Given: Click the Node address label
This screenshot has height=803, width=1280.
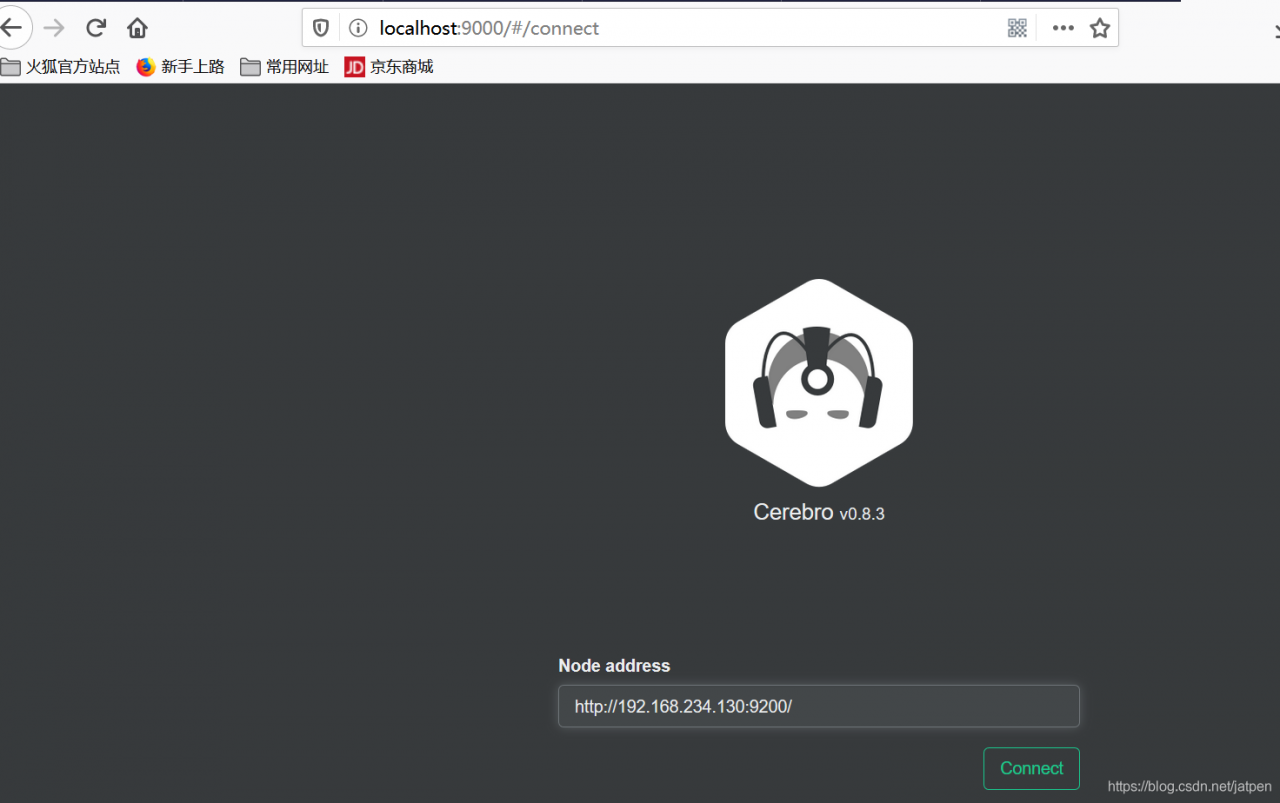Looking at the screenshot, I should [614, 666].
